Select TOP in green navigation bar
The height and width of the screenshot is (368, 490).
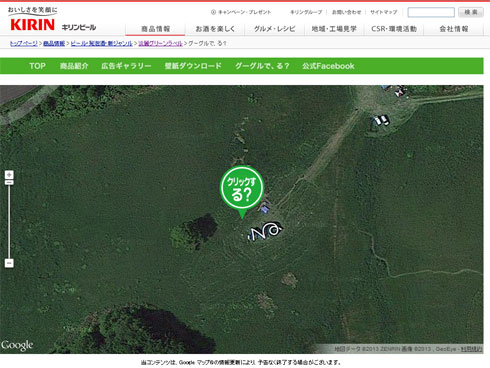coord(37,66)
